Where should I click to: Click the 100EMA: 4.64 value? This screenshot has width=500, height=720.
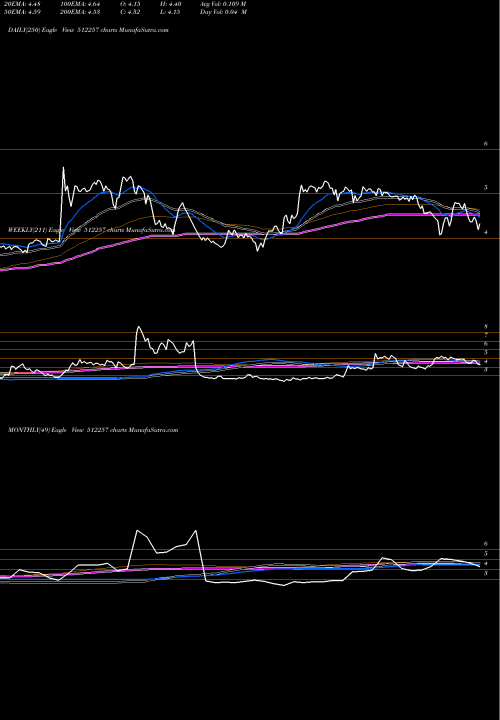click(x=80, y=4)
